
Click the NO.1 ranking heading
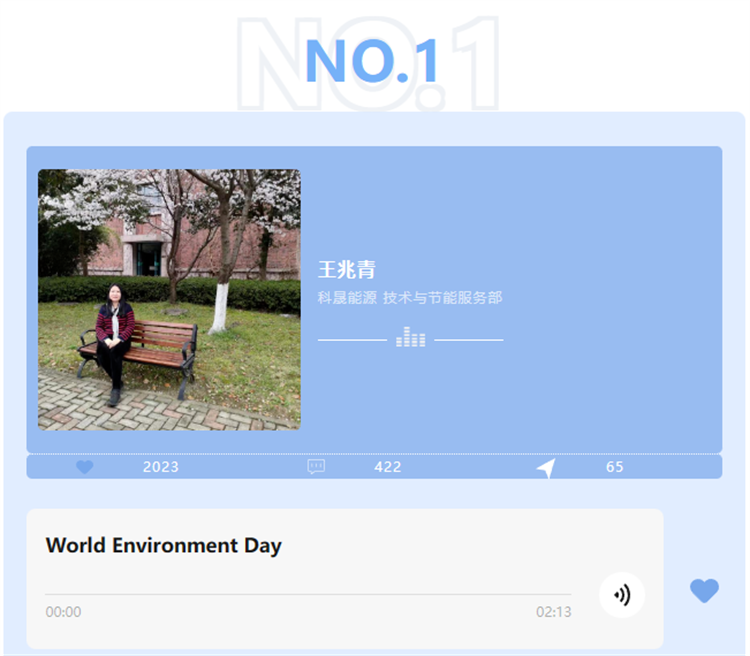tap(371, 61)
